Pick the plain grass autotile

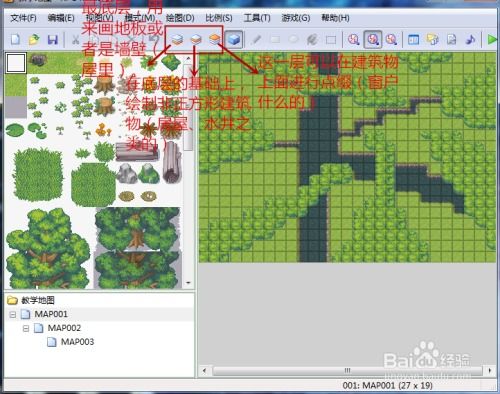click(x=16, y=85)
